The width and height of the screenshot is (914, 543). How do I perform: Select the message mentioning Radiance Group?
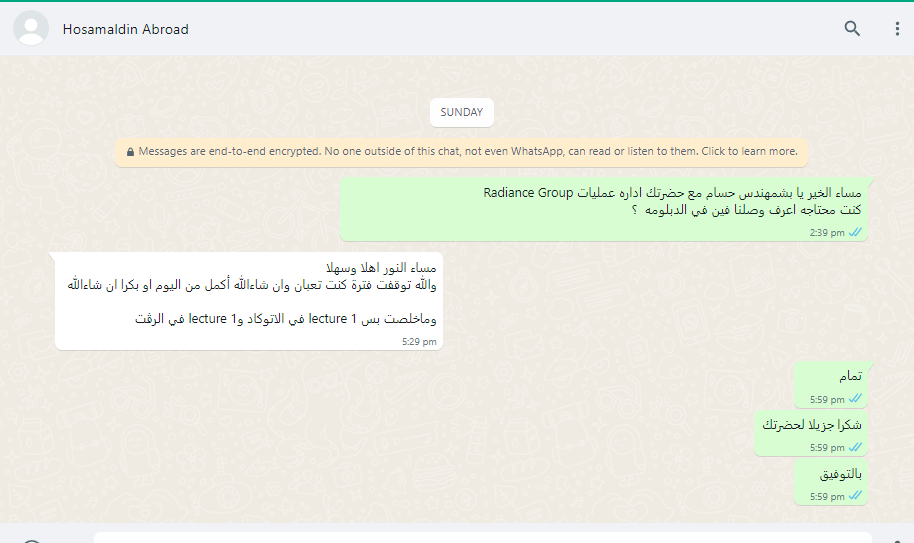[x=604, y=209]
